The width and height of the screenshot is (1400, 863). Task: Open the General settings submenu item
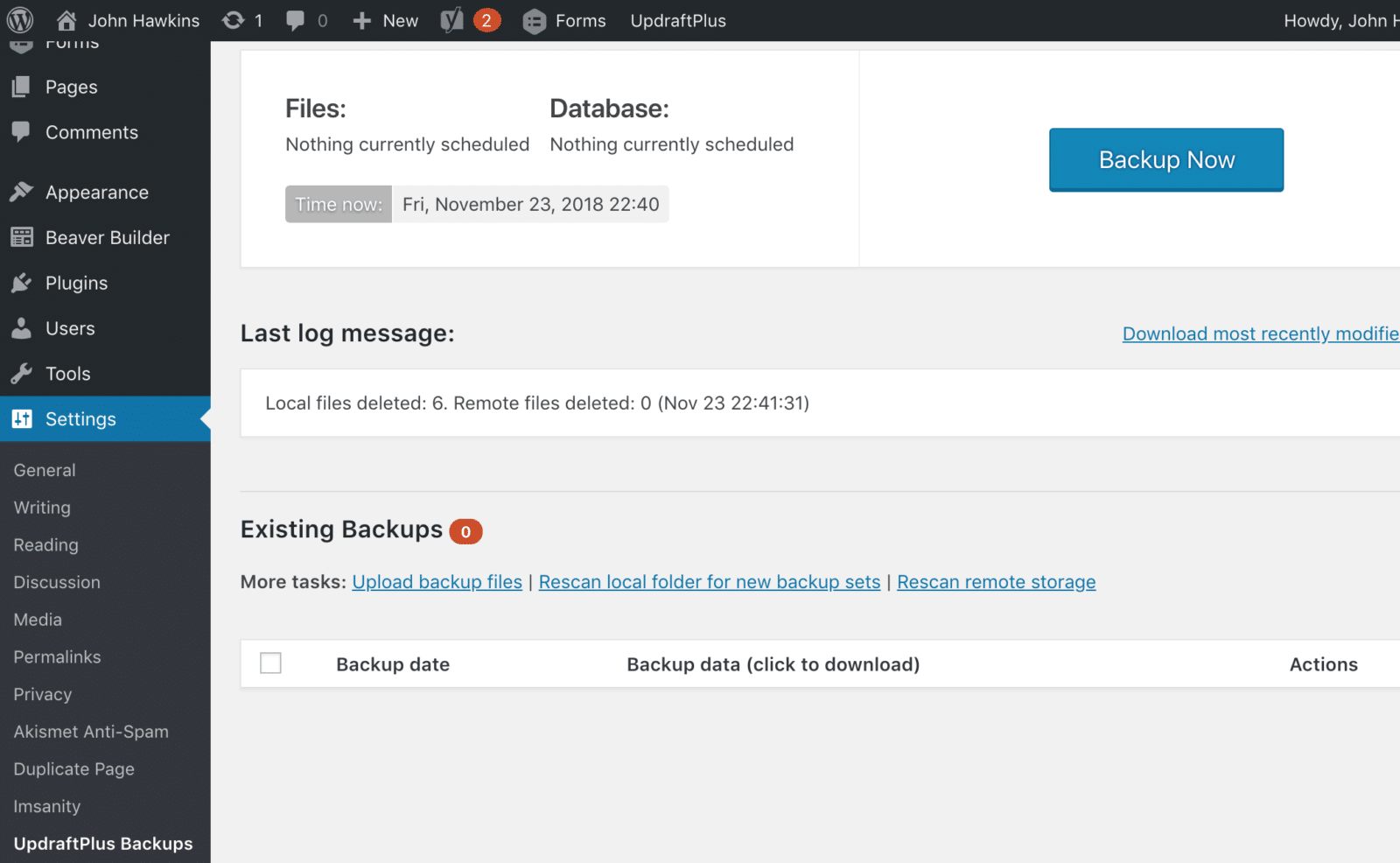tap(45, 470)
